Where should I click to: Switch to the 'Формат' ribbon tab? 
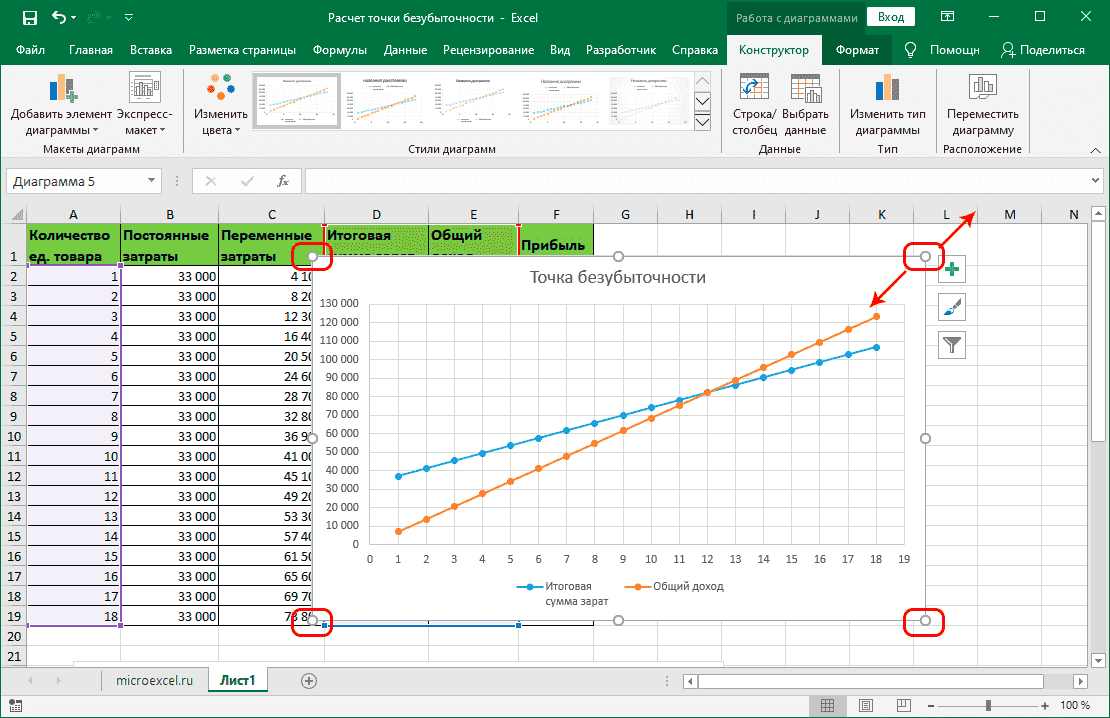pyautogui.click(x=859, y=48)
